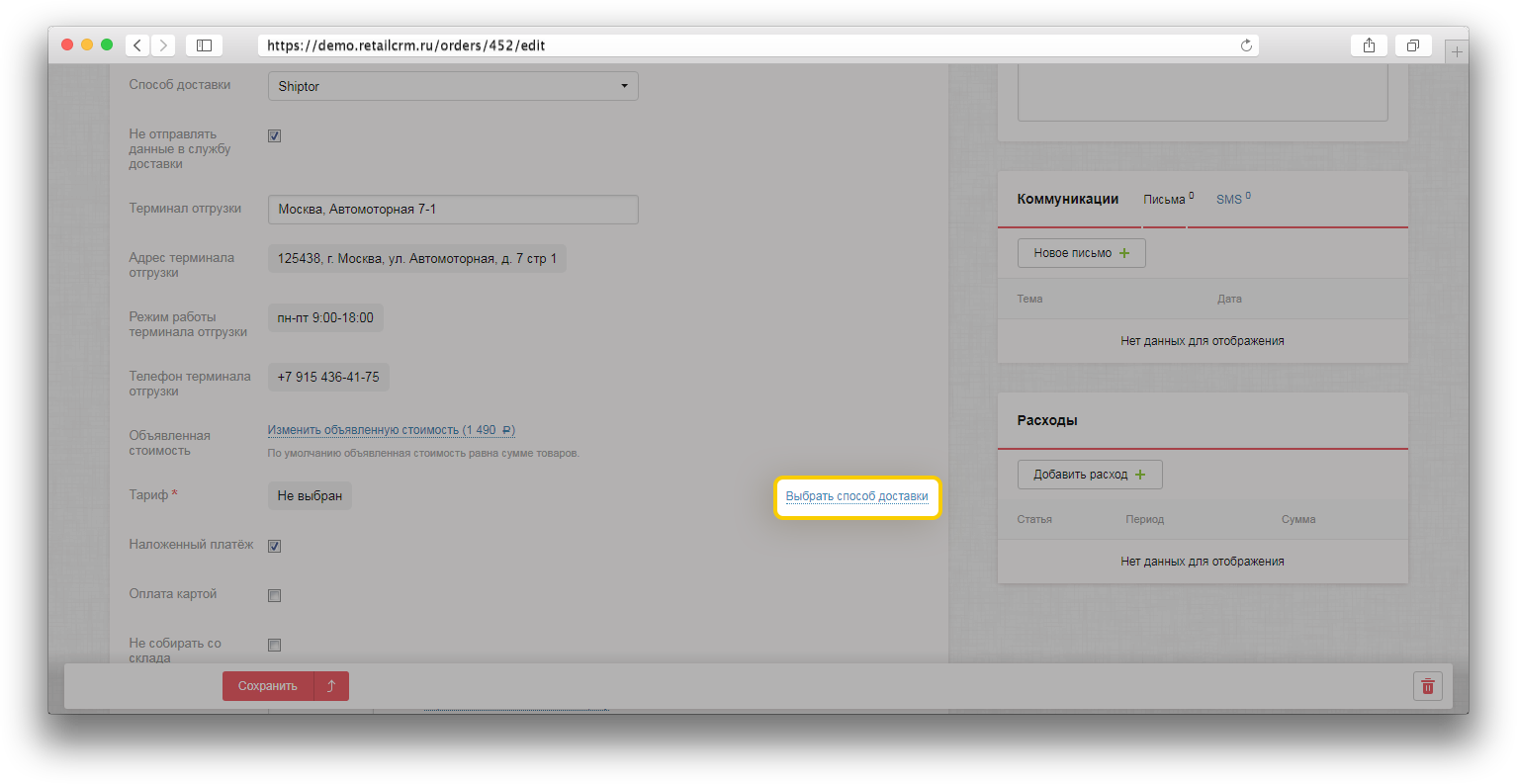
Task: Reload page using refresh icon
Action: pos(1246,45)
